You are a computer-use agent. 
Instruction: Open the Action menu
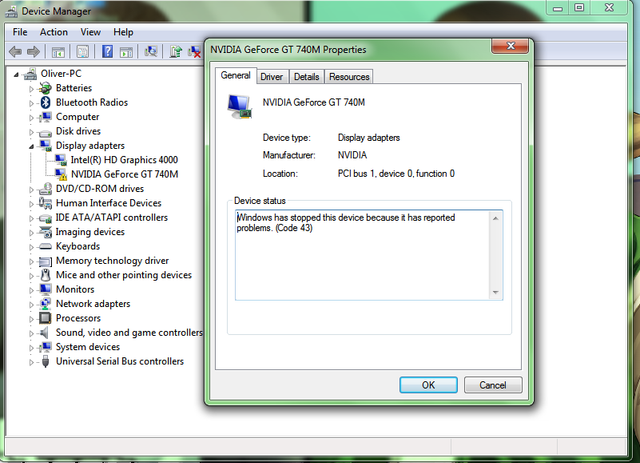(53, 32)
